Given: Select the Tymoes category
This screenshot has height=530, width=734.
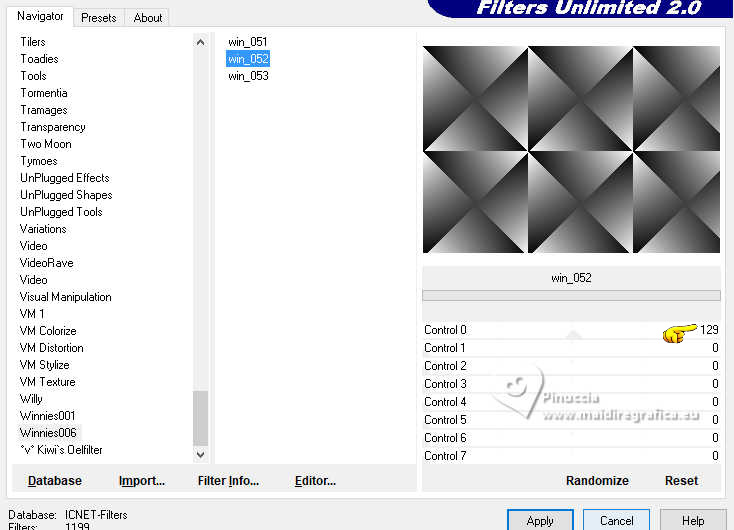Looking at the screenshot, I should coord(39,161).
